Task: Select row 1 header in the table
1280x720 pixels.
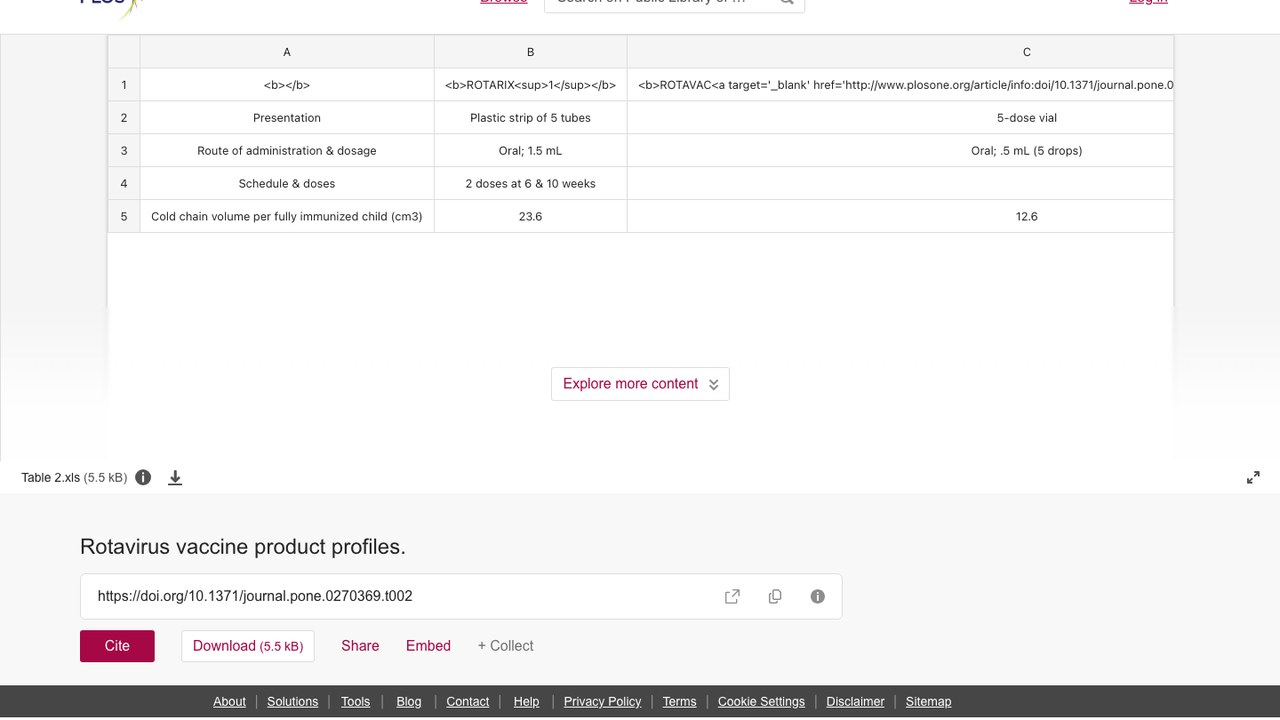Action: click(x=124, y=85)
